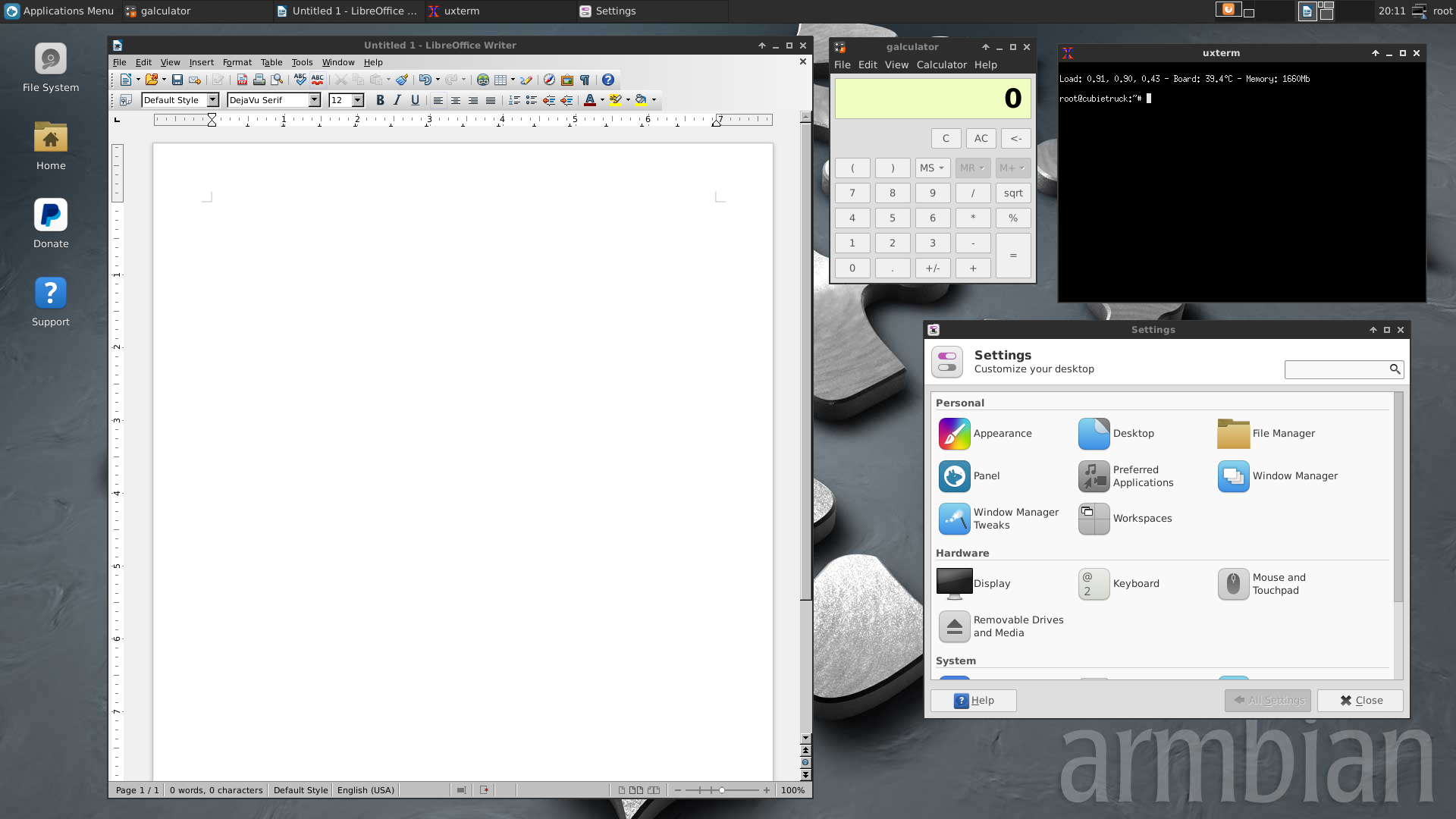Click the Print icon in Writer
Image resolution: width=1456 pixels, height=819 pixels.
[x=259, y=80]
